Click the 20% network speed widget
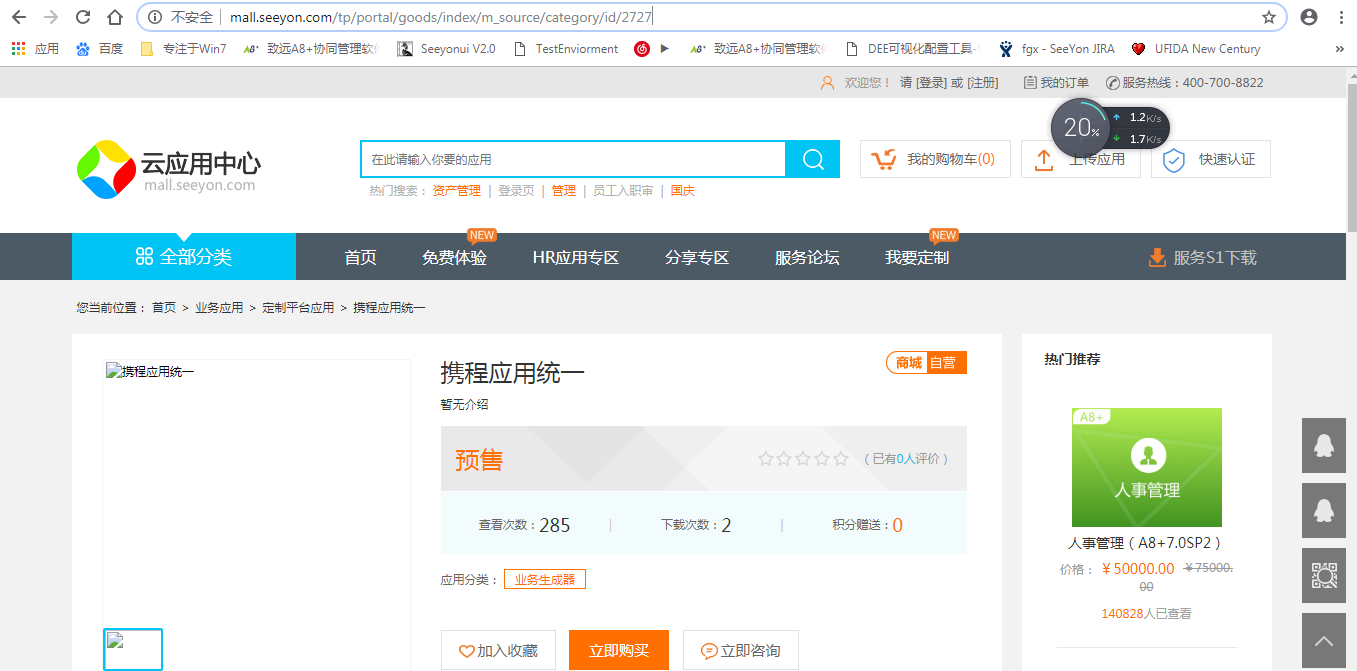This screenshot has height=671, width=1357. pyautogui.click(x=1110, y=127)
